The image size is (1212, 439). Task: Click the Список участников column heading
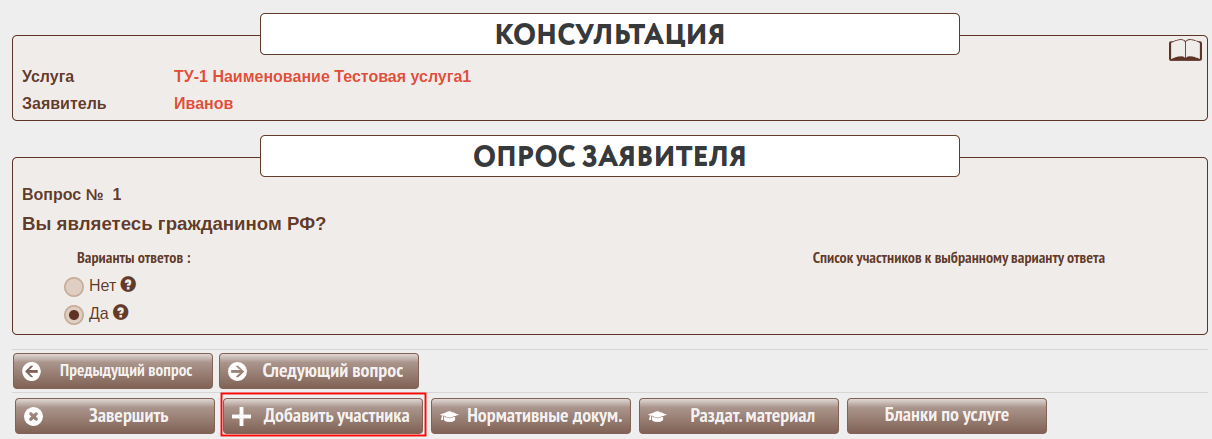click(959, 258)
